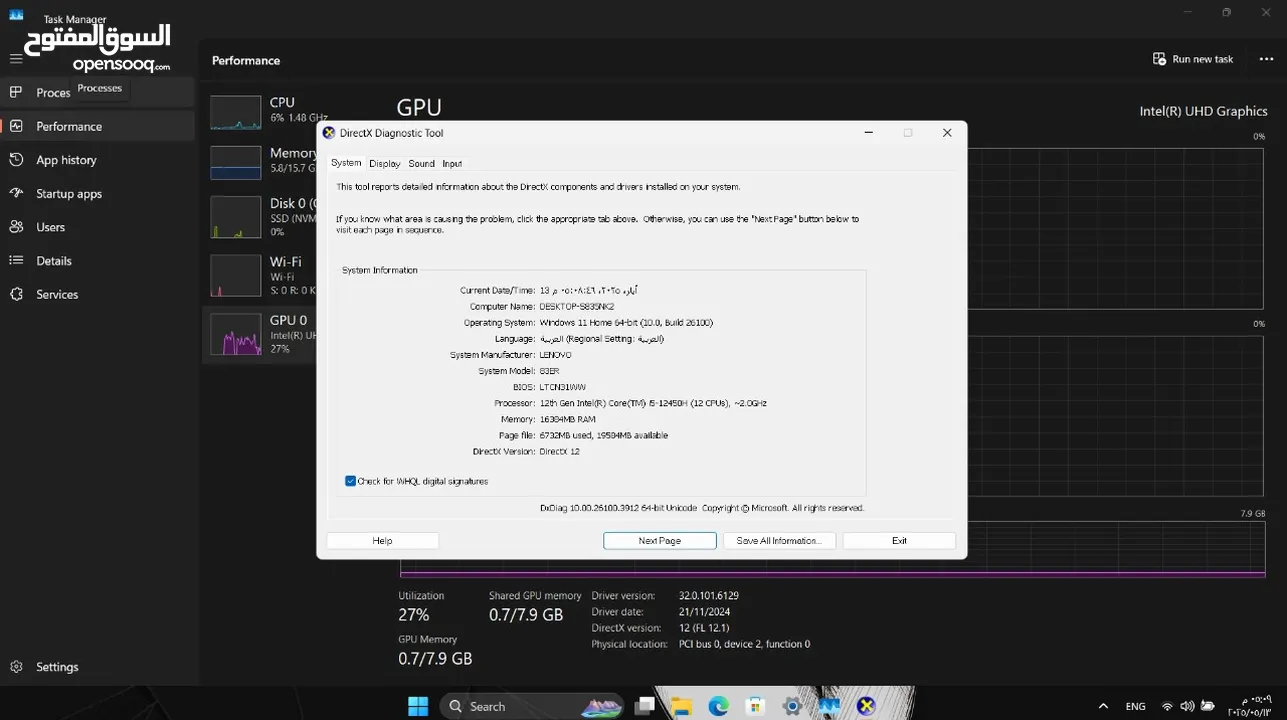Click the Intel(R) UHD Graphics label
This screenshot has height=720, width=1287.
coord(1203,111)
